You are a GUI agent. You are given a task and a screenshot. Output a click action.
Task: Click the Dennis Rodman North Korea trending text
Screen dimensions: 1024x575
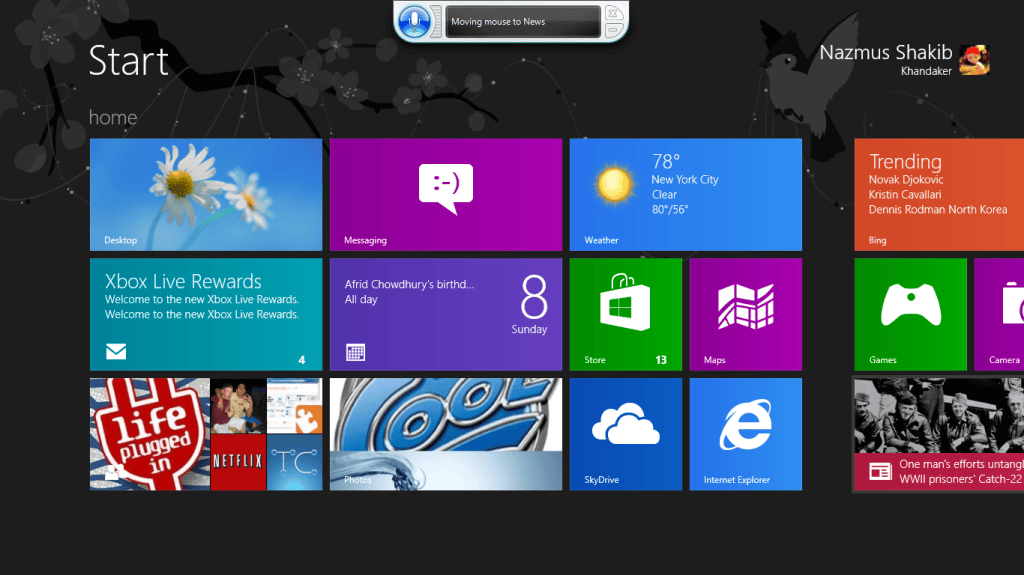(938, 210)
